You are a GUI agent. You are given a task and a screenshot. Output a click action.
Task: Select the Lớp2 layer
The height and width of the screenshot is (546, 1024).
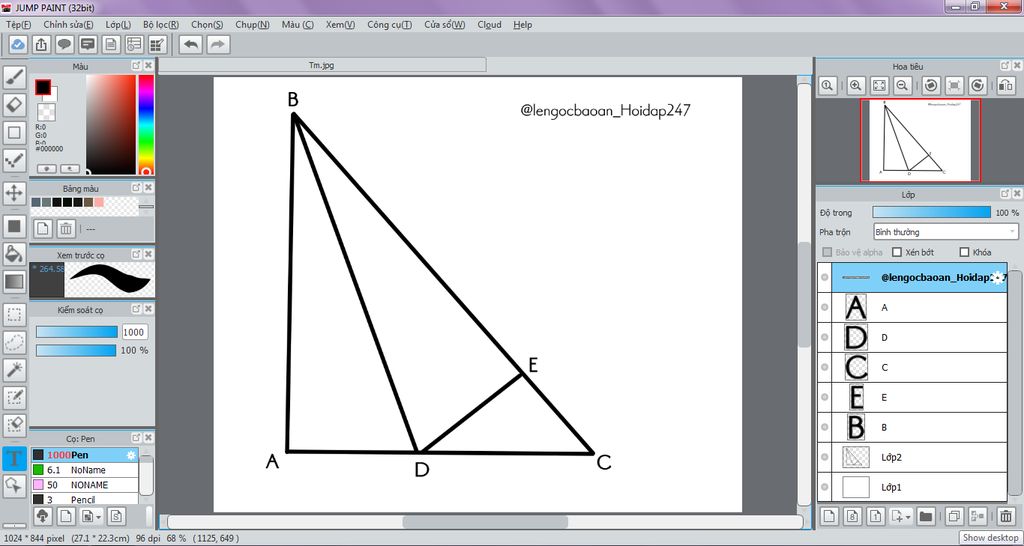tap(918, 457)
